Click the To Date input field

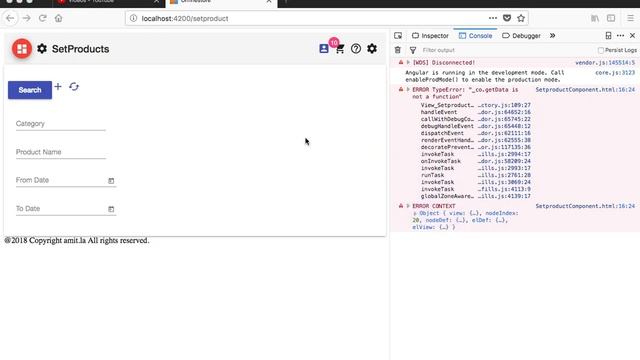(x=61, y=209)
